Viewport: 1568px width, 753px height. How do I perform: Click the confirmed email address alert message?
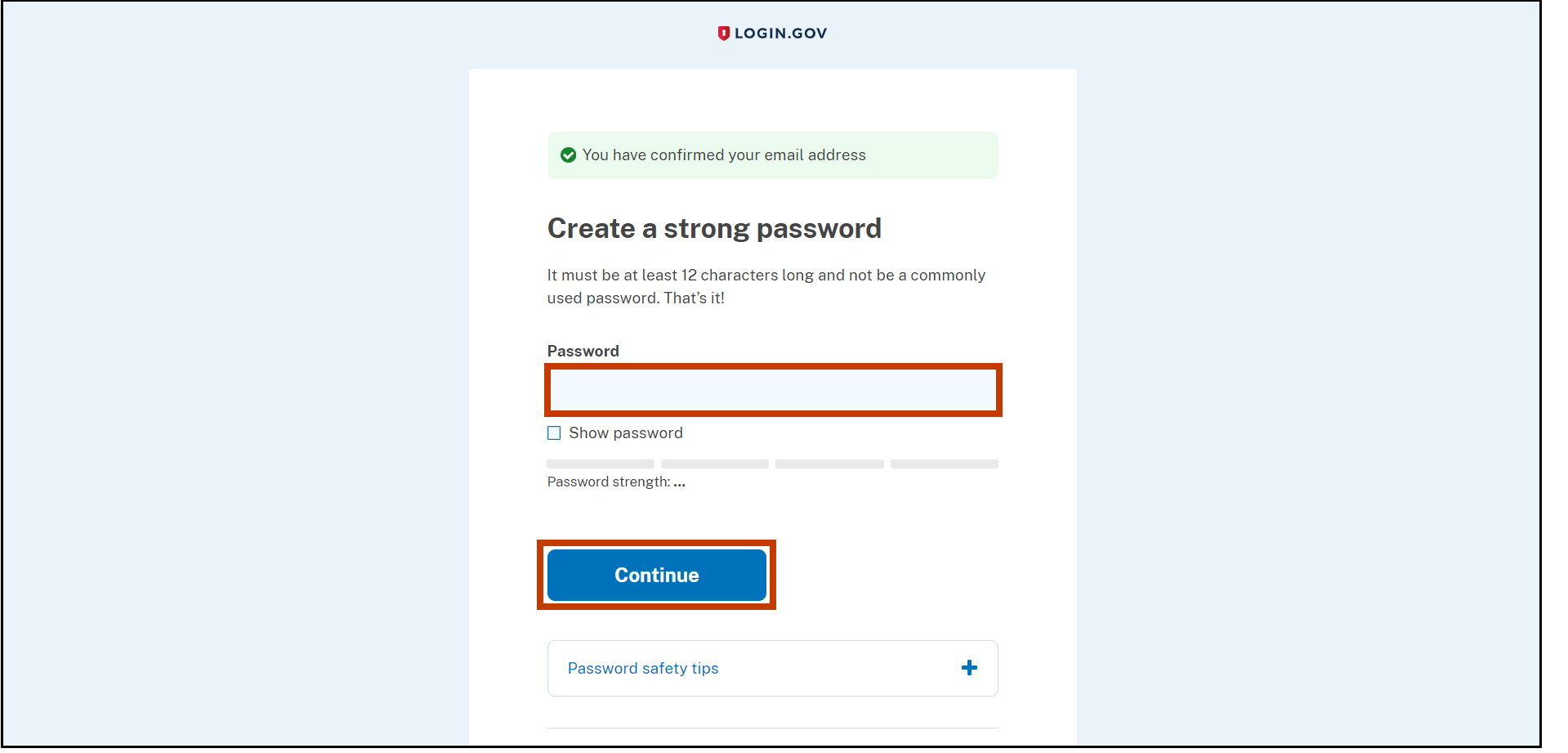(724, 155)
